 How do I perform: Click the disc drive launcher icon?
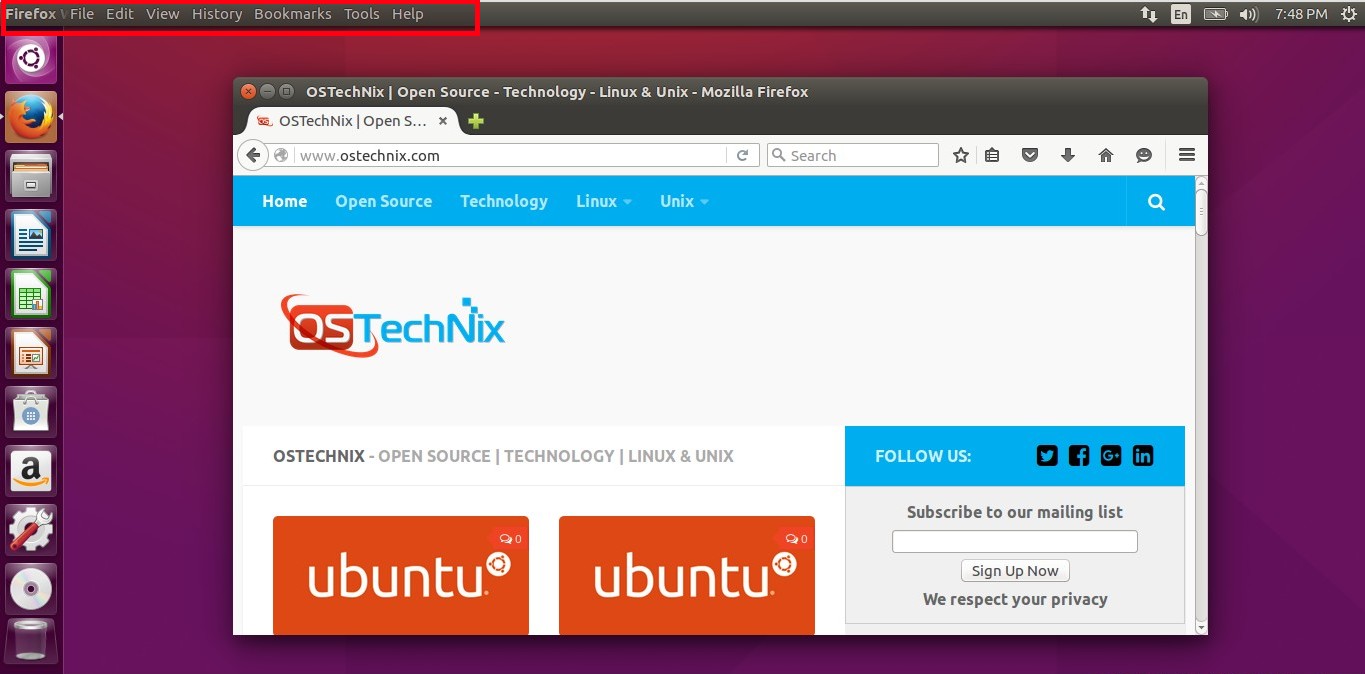tap(31, 589)
